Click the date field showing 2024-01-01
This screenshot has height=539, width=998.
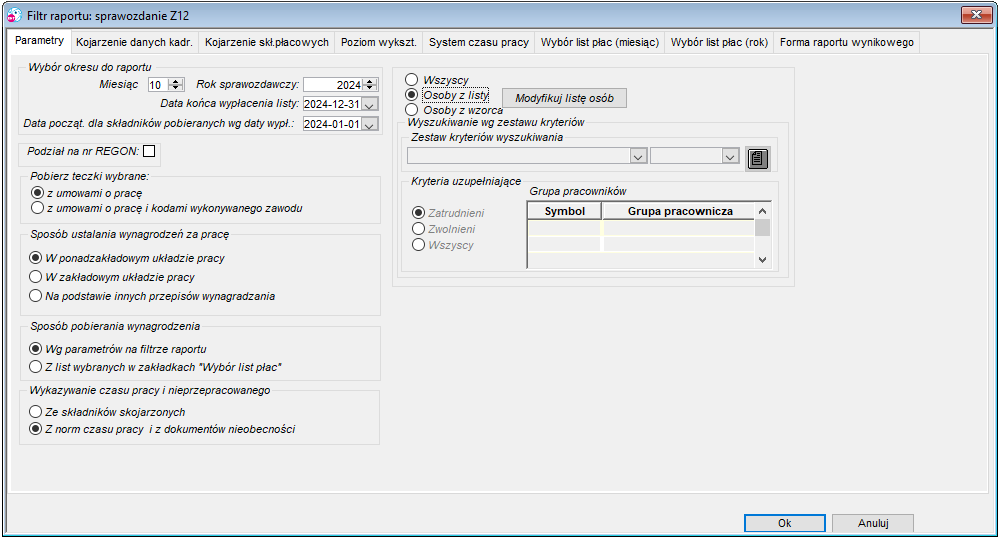point(332,125)
